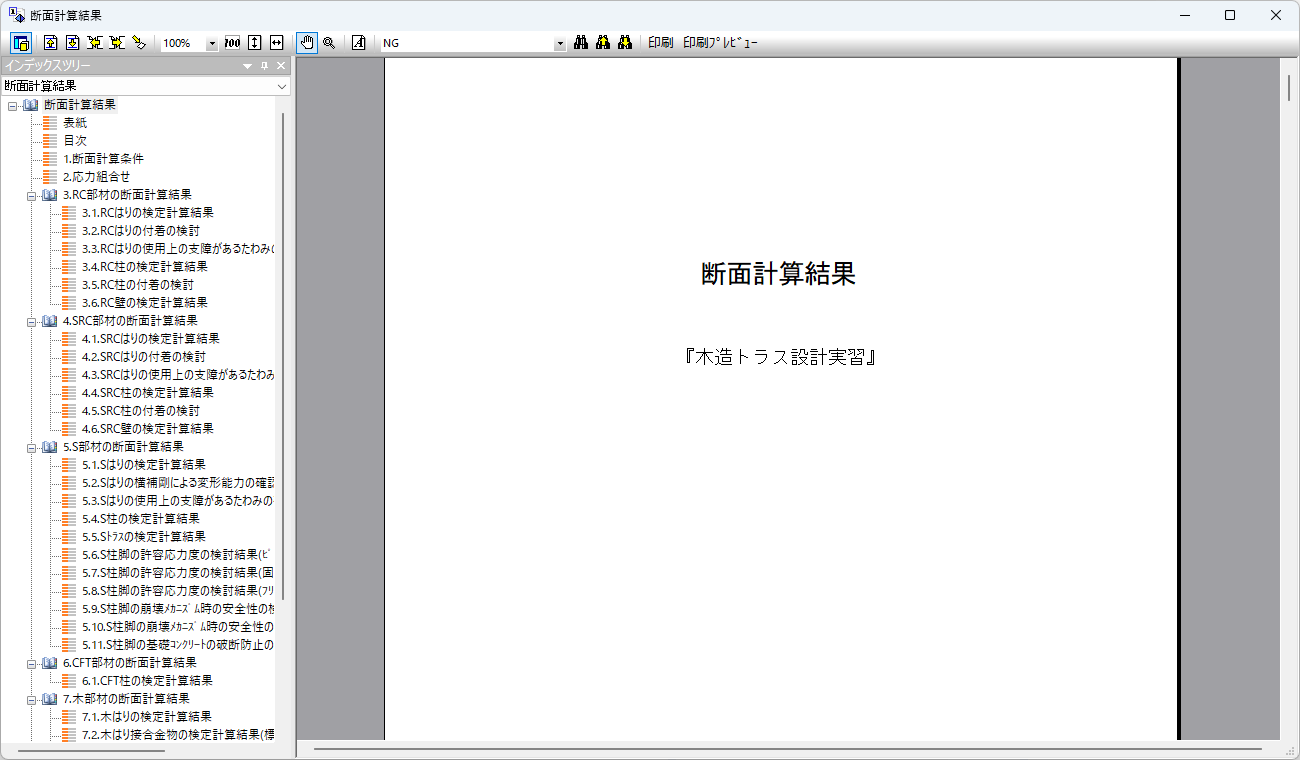Image resolution: width=1300 pixels, height=760 pixels.
Task: Click the page icon beside 5.2.Sはりの横補剛
Action: click(69, 483)
